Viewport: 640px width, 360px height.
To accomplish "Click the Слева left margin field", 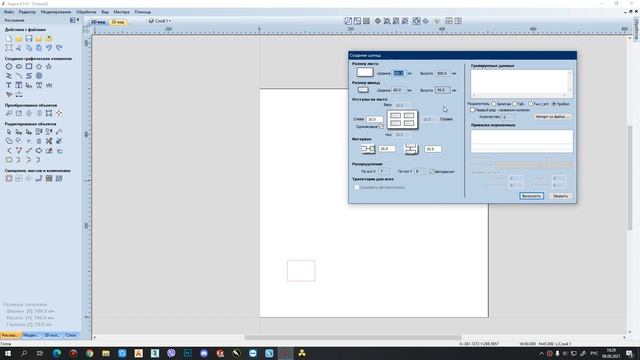I will point(375,119).
